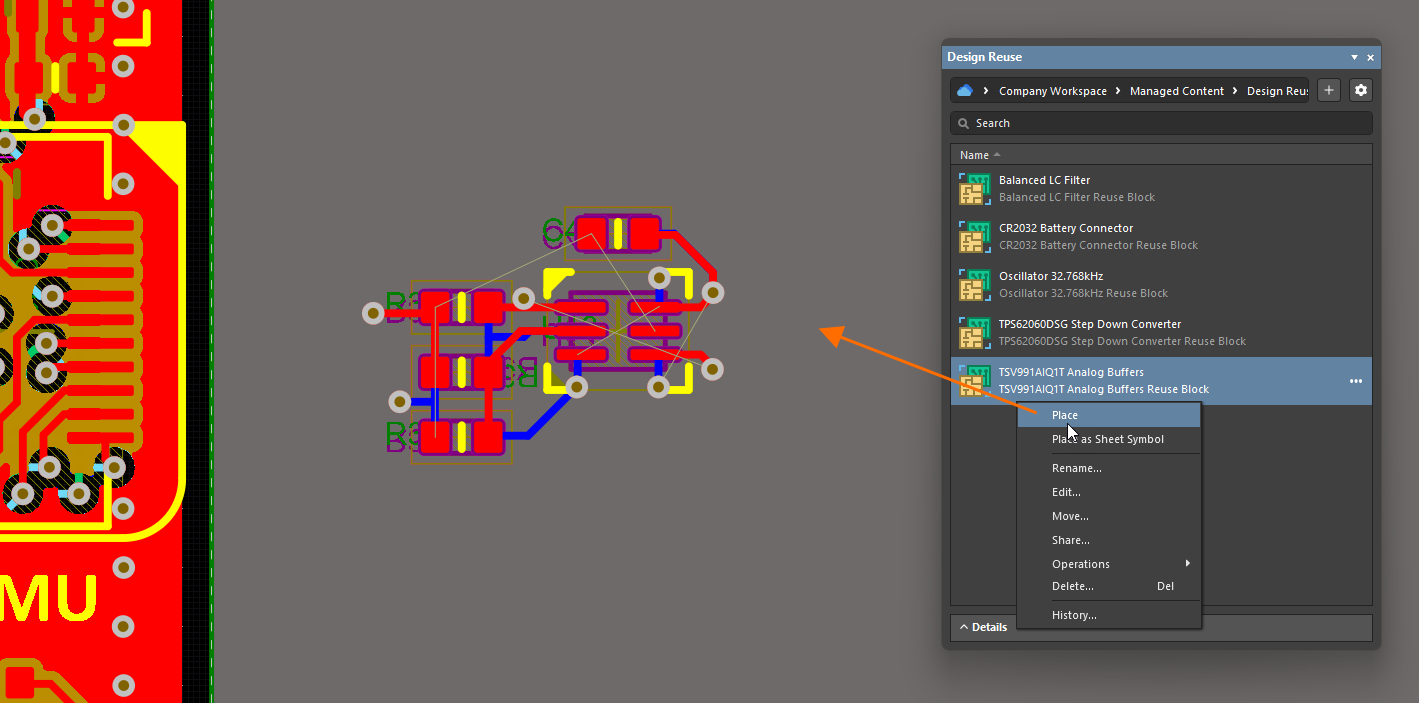Select Balanced LC Filter reuse block
Screen dimensions: 1419x703
pyautogui.click(x=1161, y=189)
